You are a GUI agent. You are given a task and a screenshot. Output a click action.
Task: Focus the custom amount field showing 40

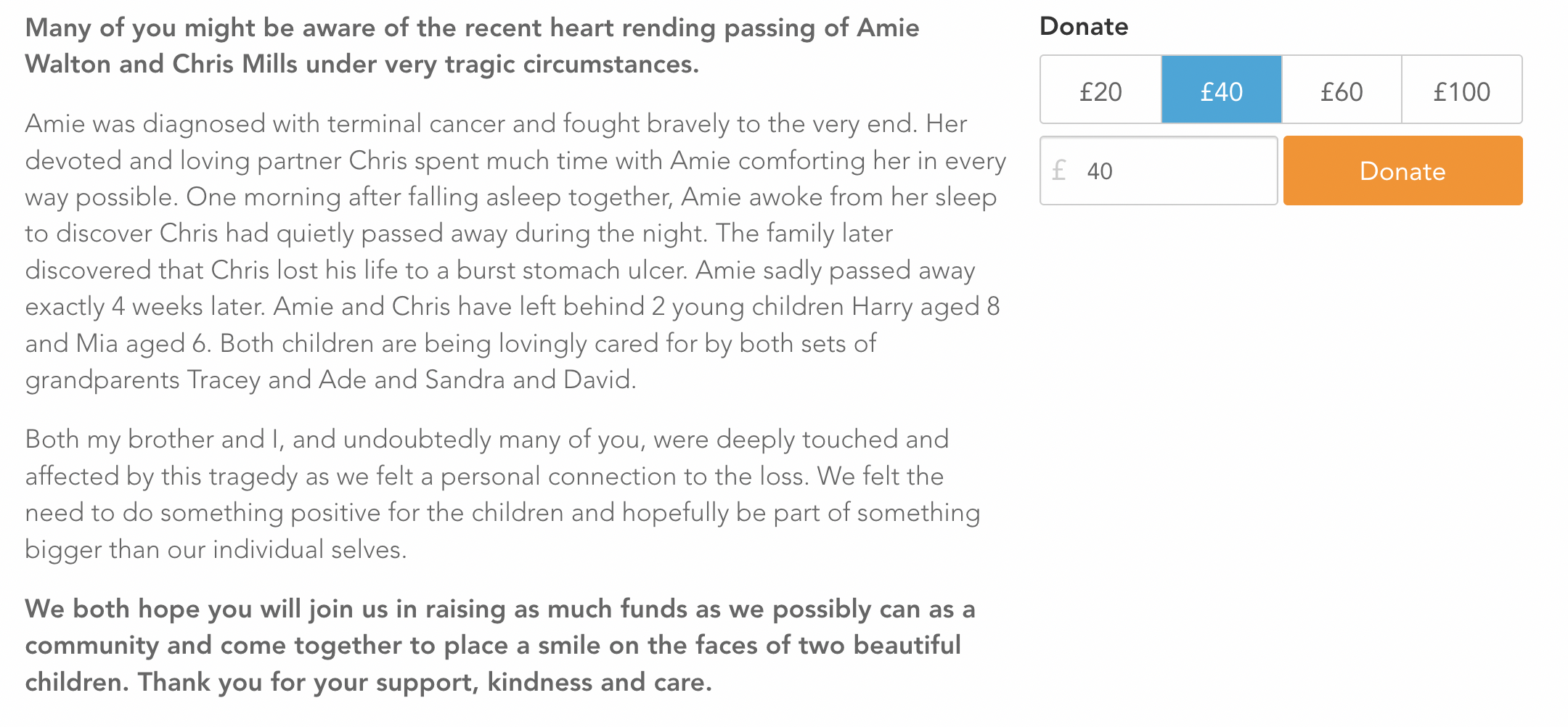click(x=1159, y=171)
